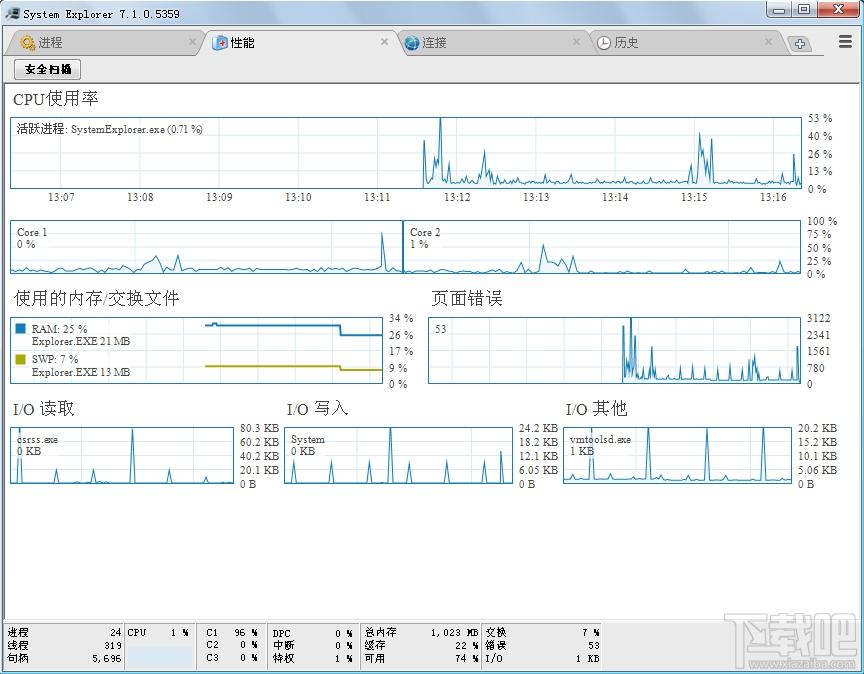
Task: Click the 中断 status entry
Action: click(x=312, y=645)
